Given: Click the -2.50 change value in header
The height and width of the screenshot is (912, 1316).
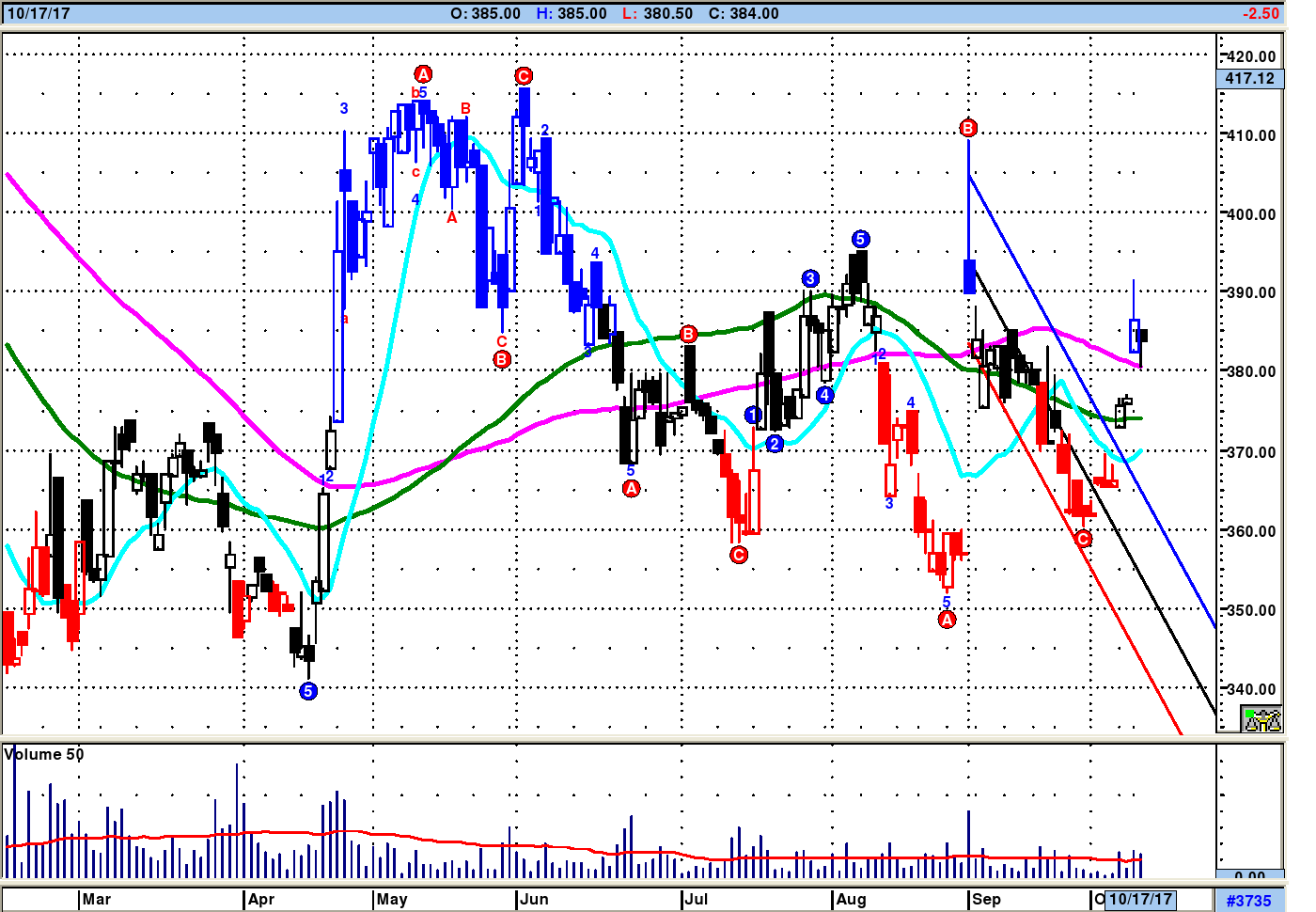Looking at the screenshot, I should pos(1260,13).
